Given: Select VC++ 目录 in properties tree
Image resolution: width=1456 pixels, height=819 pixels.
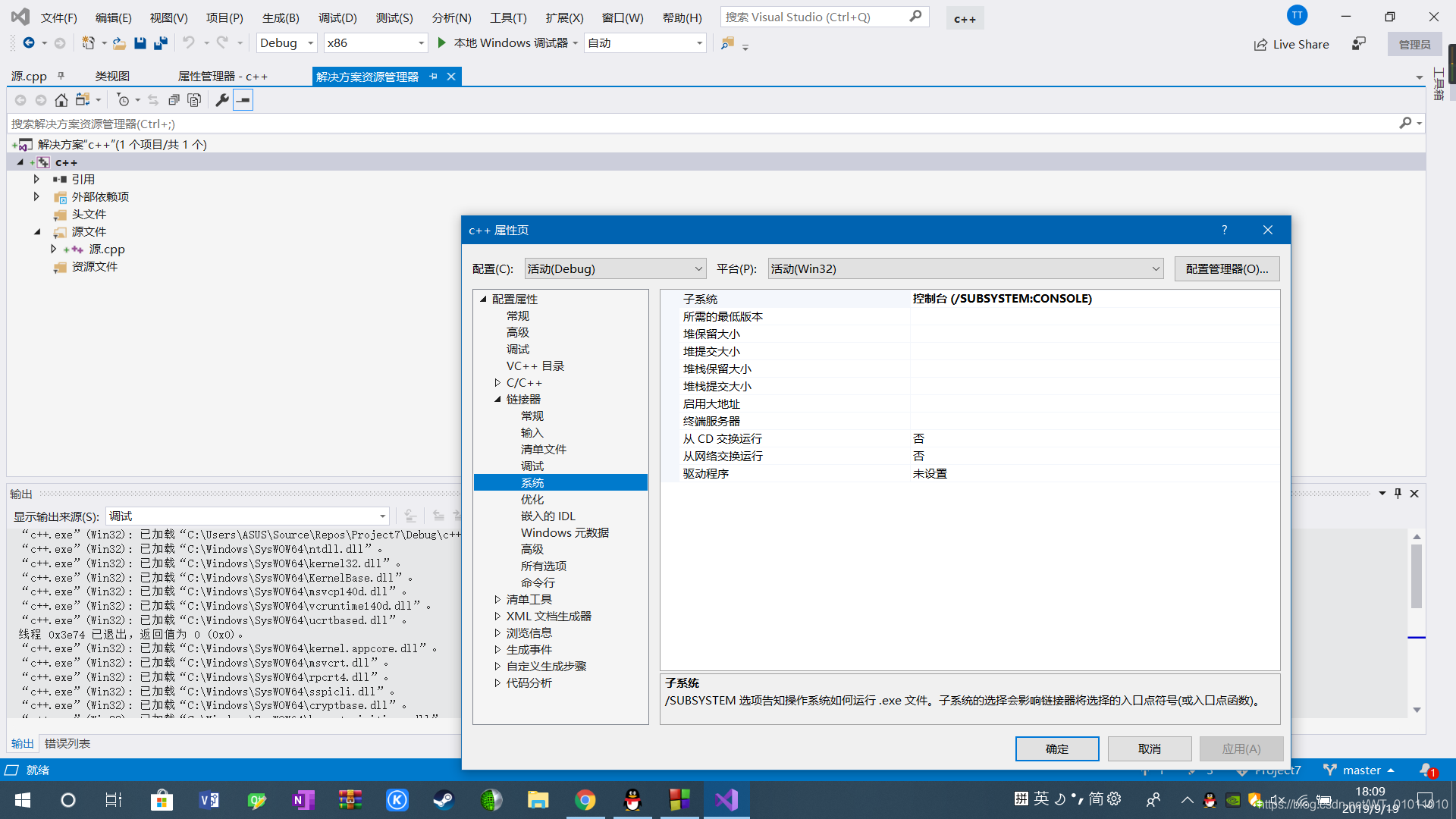Looking at the screenshot, I should [535, 366].
